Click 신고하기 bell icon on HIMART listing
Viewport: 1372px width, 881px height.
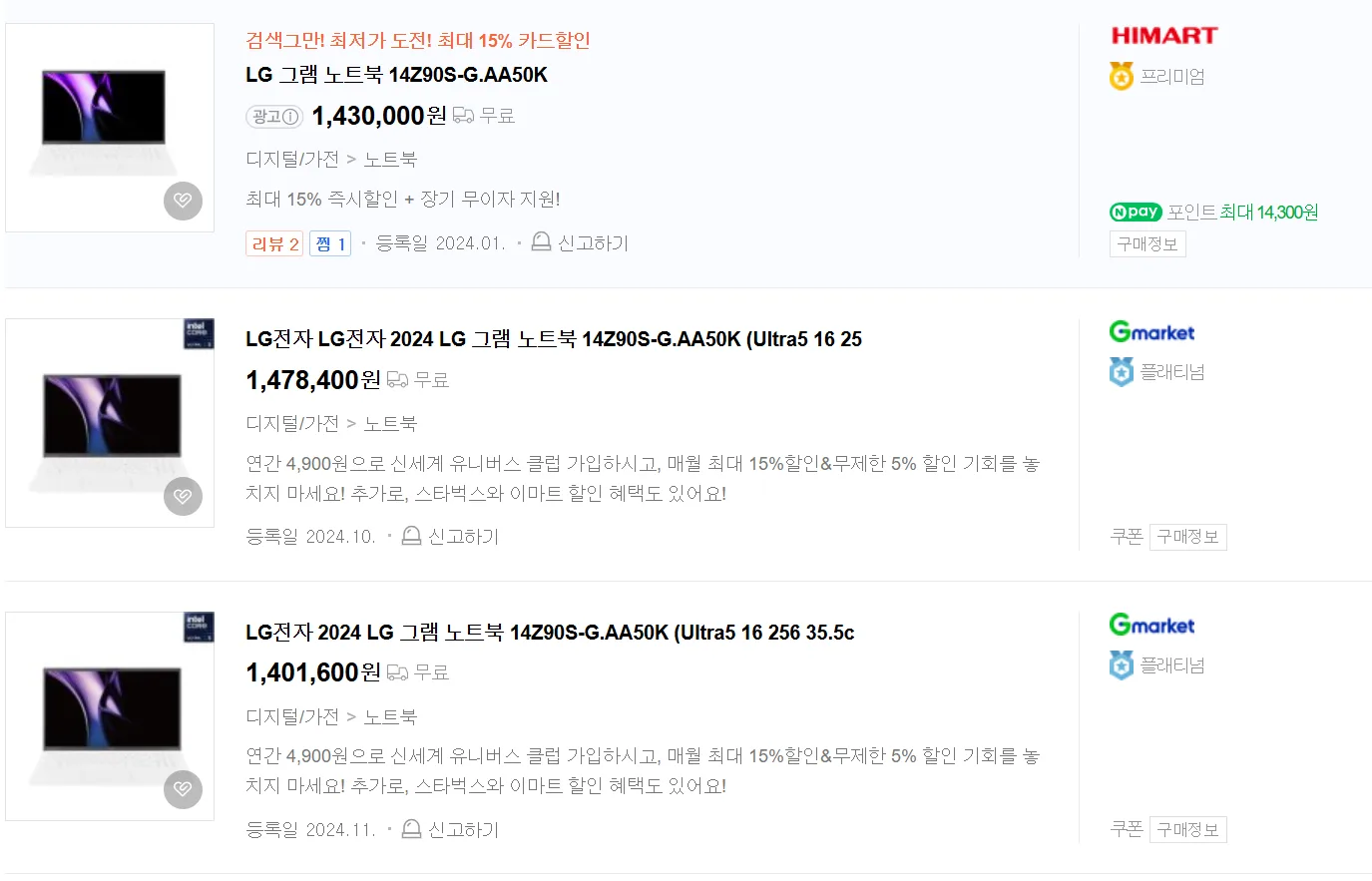(x=541, y=241)
